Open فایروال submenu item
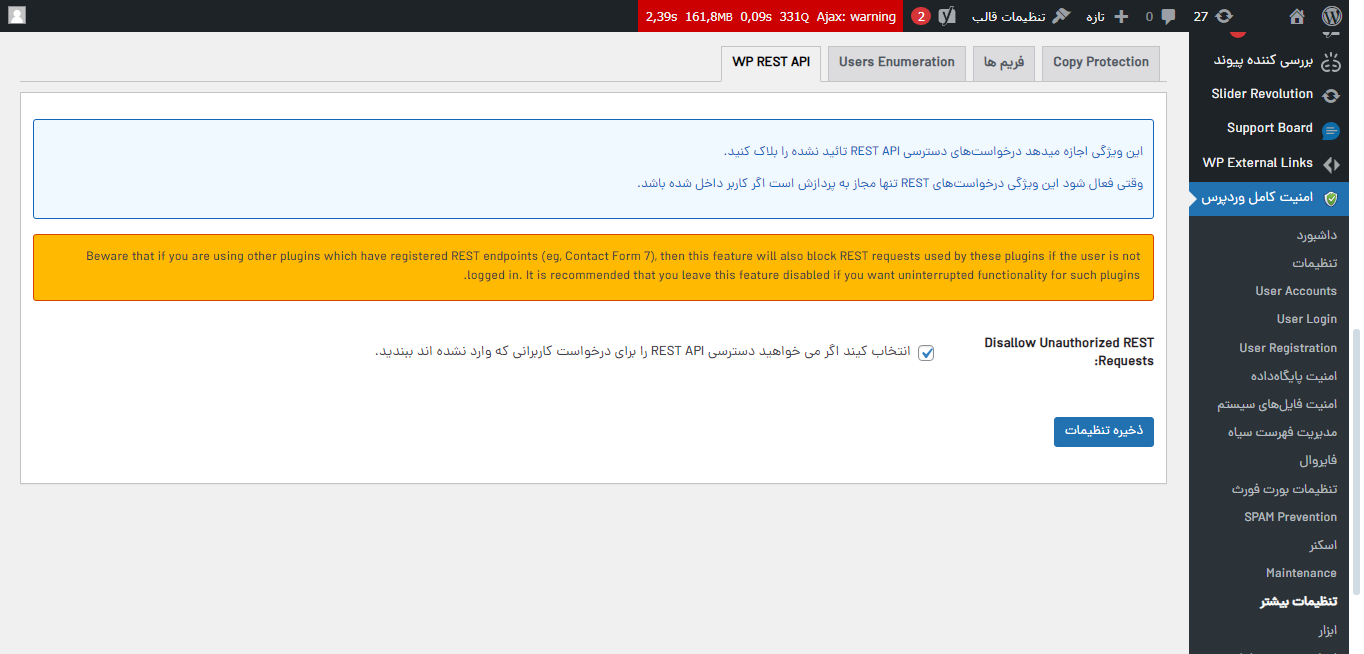1364x654 pixels. [x=1318, y=461]
